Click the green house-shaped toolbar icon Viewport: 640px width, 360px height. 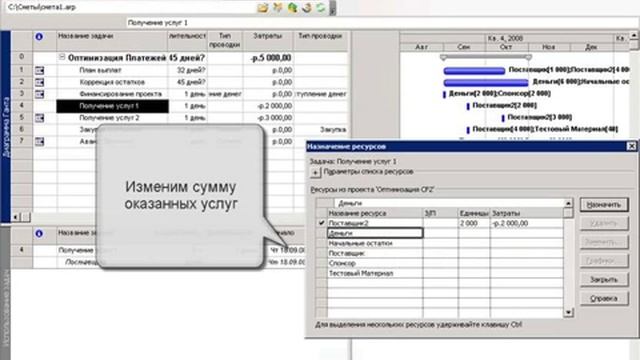click(x=292, y=7)
